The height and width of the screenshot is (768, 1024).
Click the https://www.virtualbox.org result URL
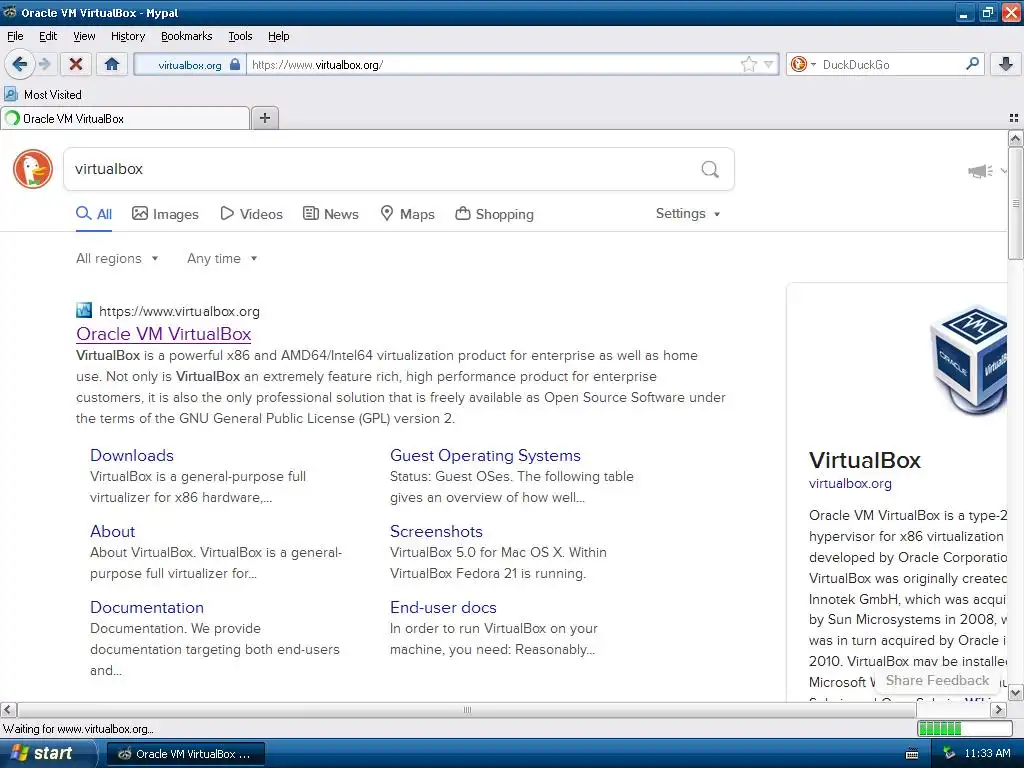point(180,312)
